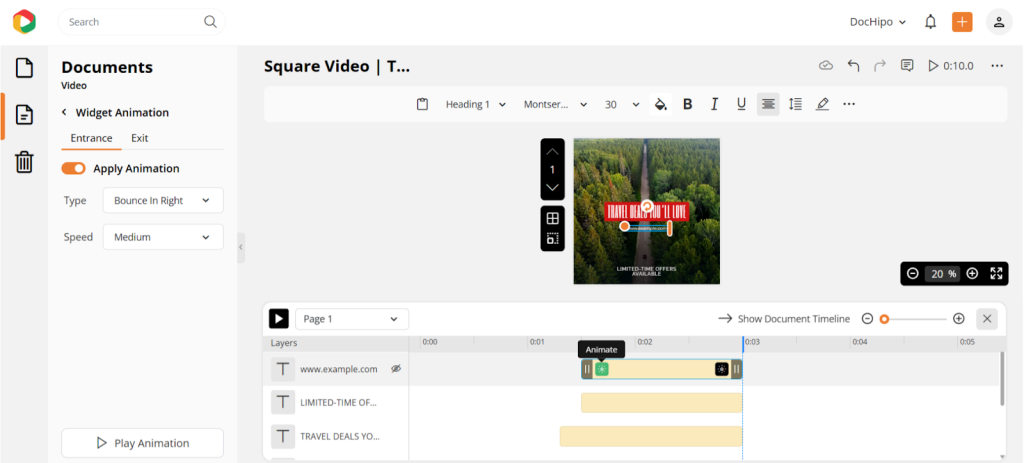The image size is (1024, 463).
Task: Click the green entrance Animate icon
Action: point(601,369)
